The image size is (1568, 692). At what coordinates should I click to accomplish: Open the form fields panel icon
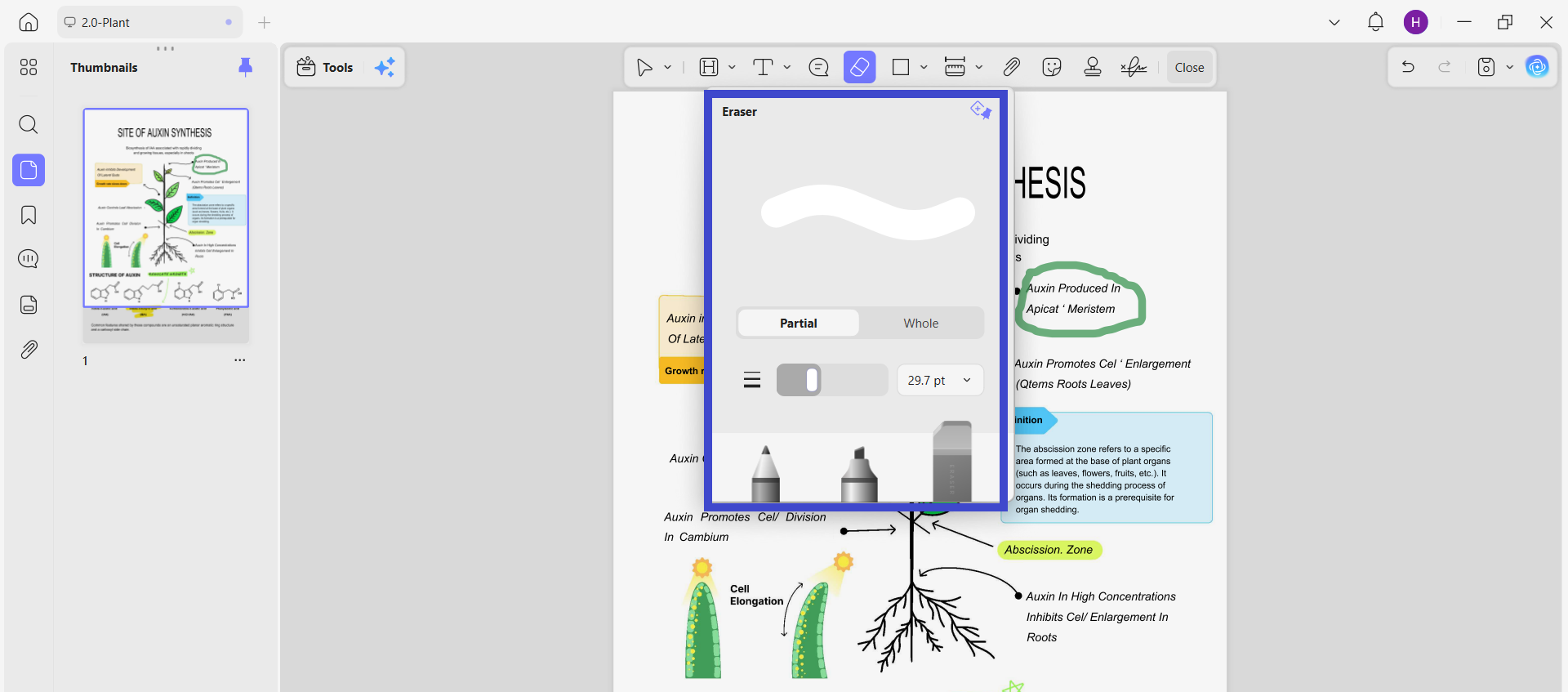coord(29,305)
